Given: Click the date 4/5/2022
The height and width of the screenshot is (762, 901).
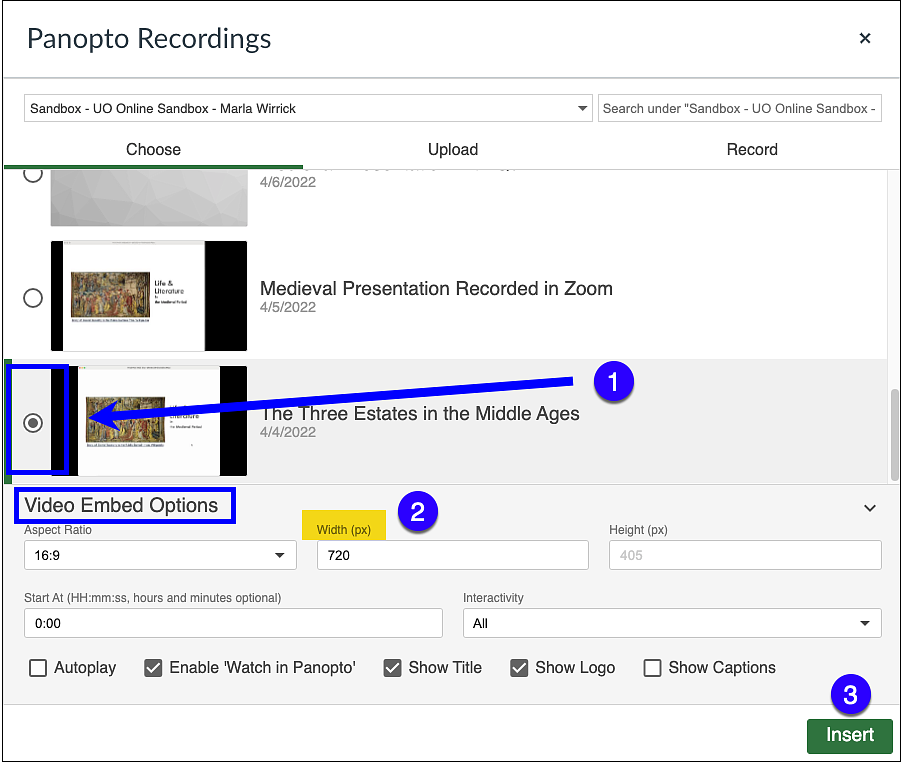Looking at the screenshot, I should (288, 307).
